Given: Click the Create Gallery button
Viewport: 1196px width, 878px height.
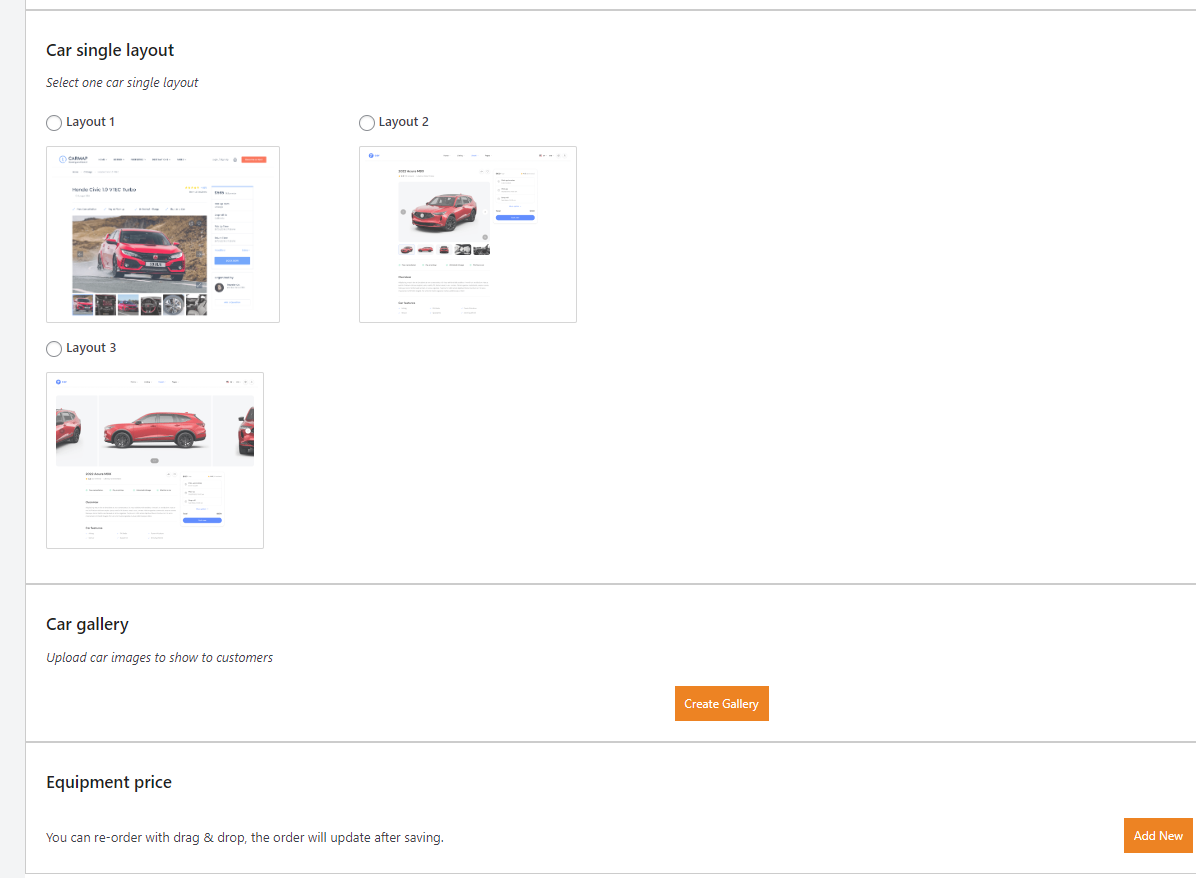Looking at the screenshot, I should [721, 703].
